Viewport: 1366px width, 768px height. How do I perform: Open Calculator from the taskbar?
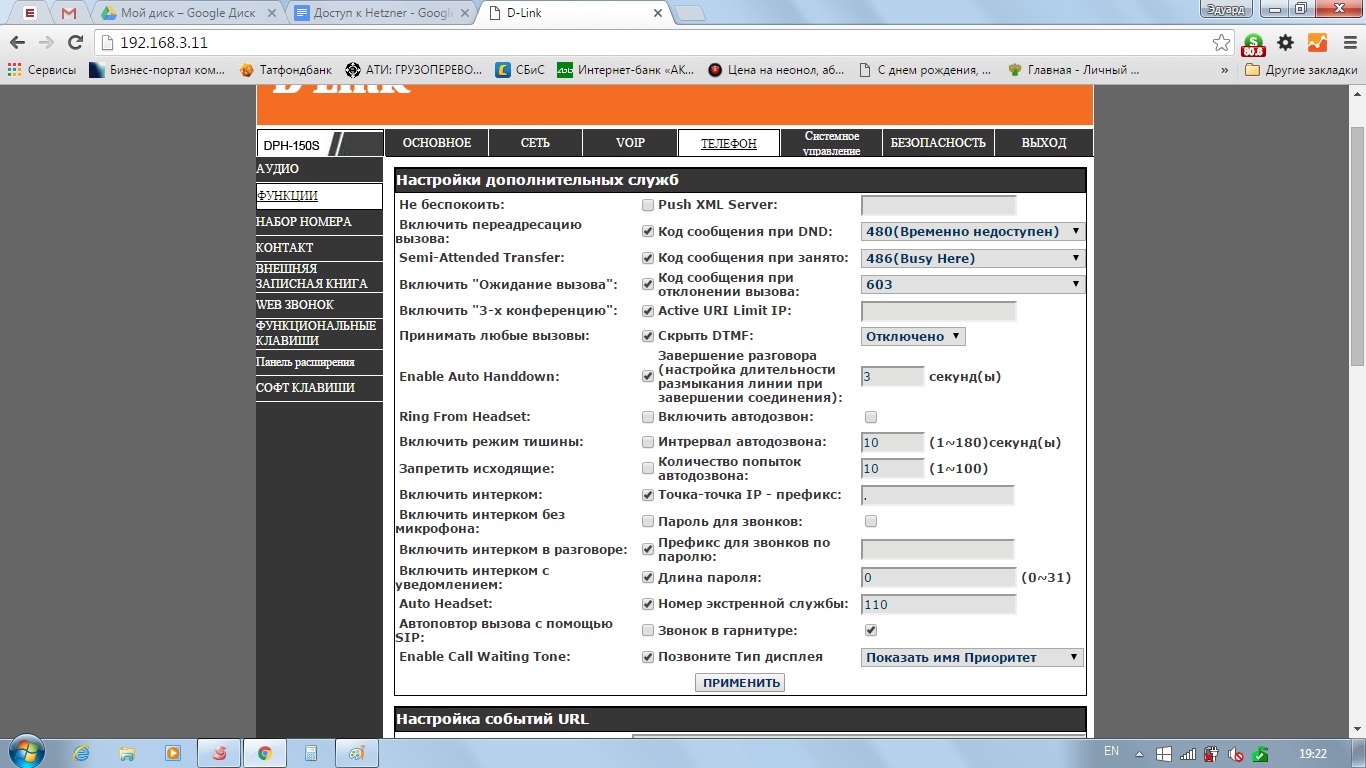[x=311, y=753]
